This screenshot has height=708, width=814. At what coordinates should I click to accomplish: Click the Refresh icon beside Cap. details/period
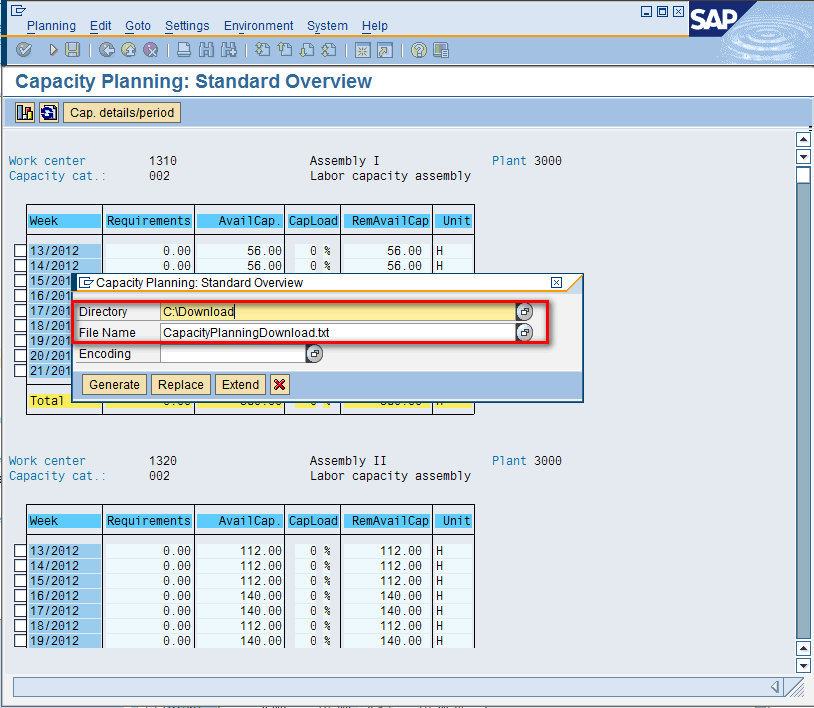coord(48,113)
